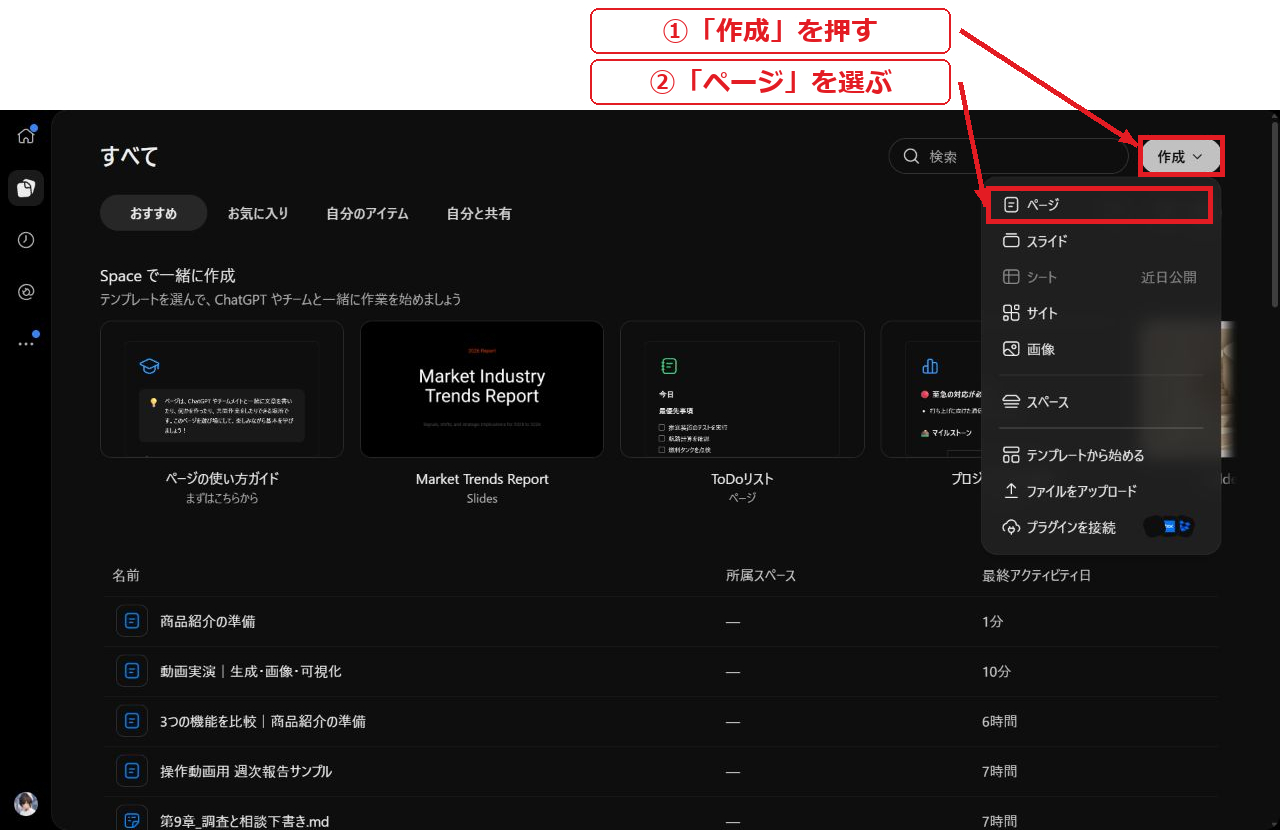Sort by the 名前 column header
This screenshot has width=1280, height=830.
(126, 575)
